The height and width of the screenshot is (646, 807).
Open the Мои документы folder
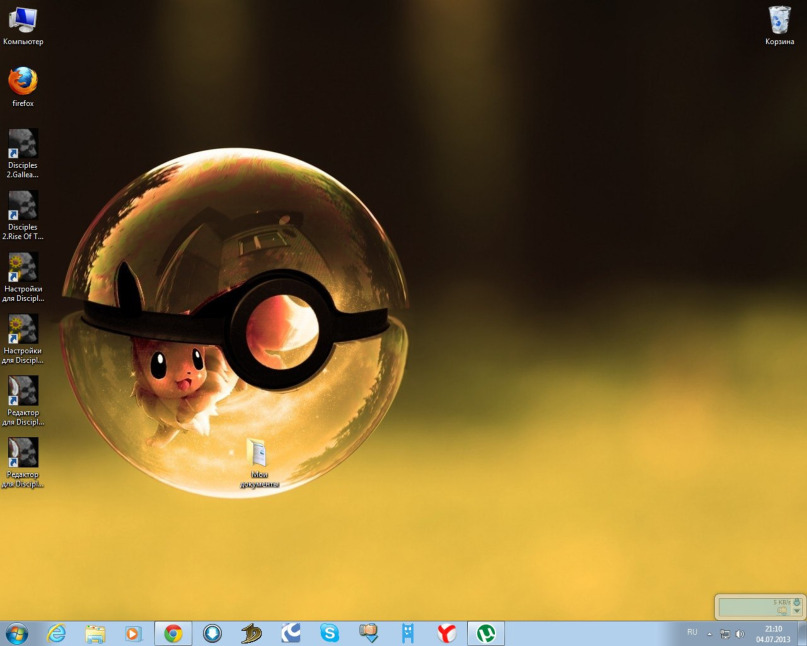(258, 453)
